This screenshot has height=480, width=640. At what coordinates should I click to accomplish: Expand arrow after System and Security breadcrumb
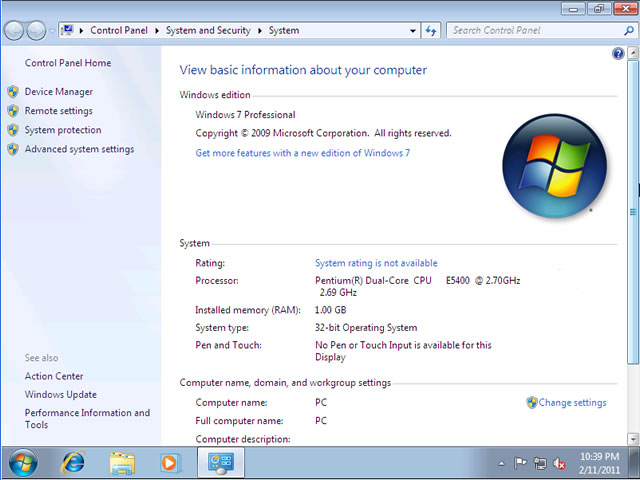tap(260, 31)
